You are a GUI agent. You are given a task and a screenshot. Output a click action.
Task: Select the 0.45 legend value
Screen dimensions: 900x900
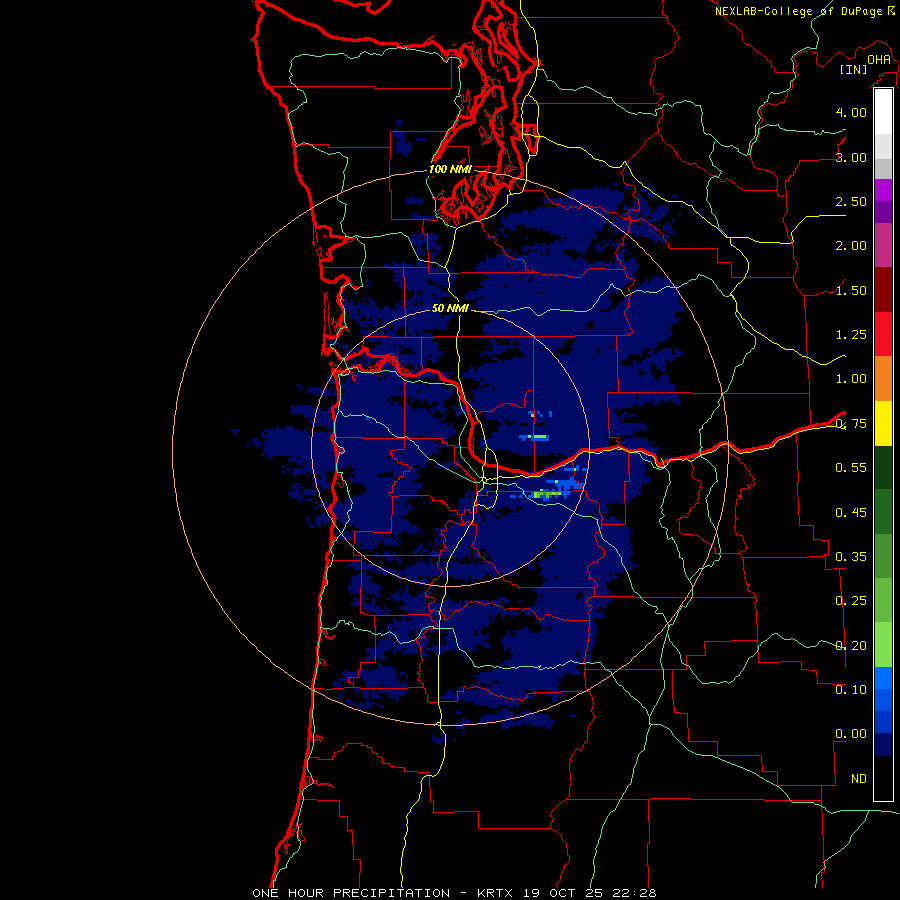[x=851, y=513]
